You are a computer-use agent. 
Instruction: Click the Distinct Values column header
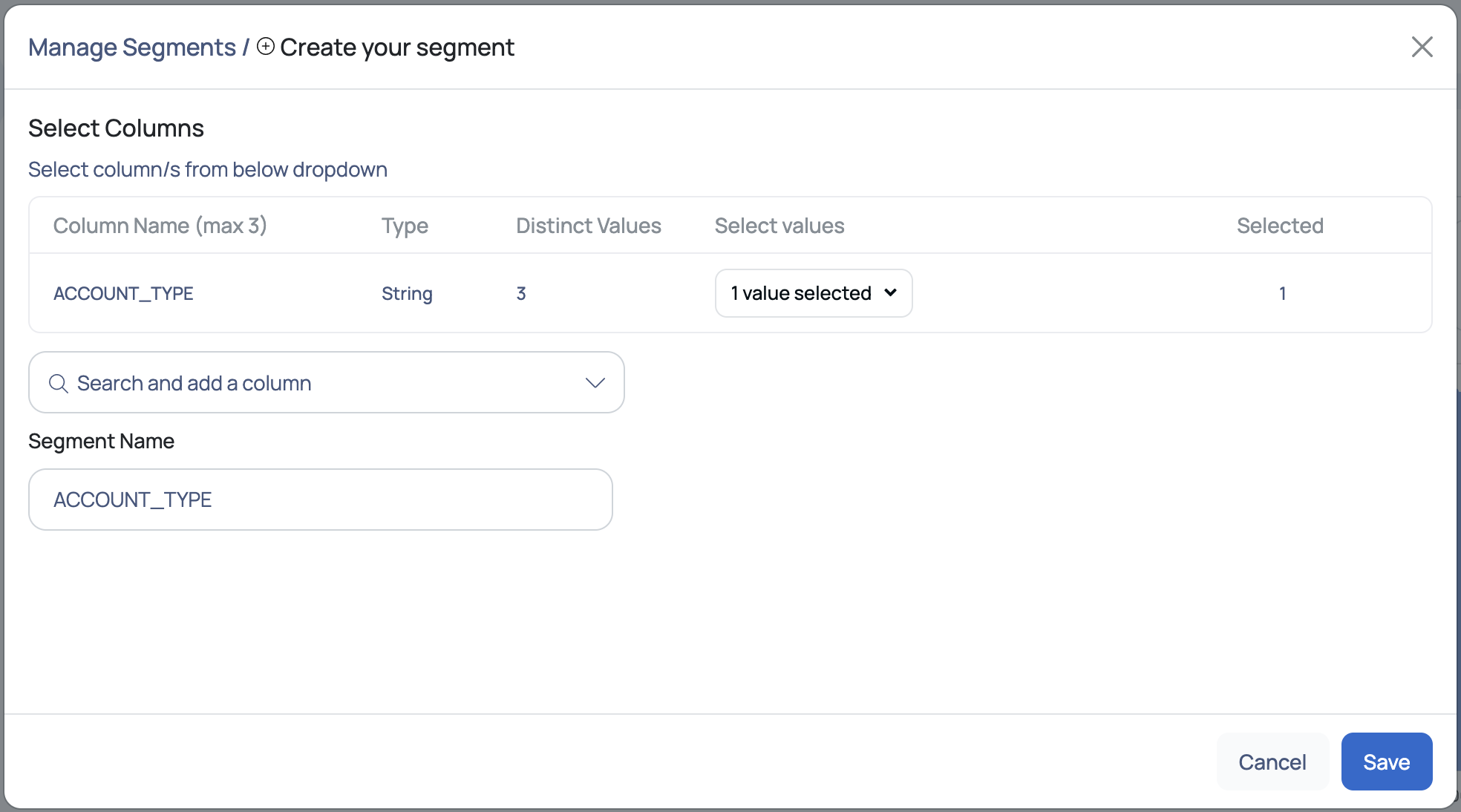[x=588, y=226]
